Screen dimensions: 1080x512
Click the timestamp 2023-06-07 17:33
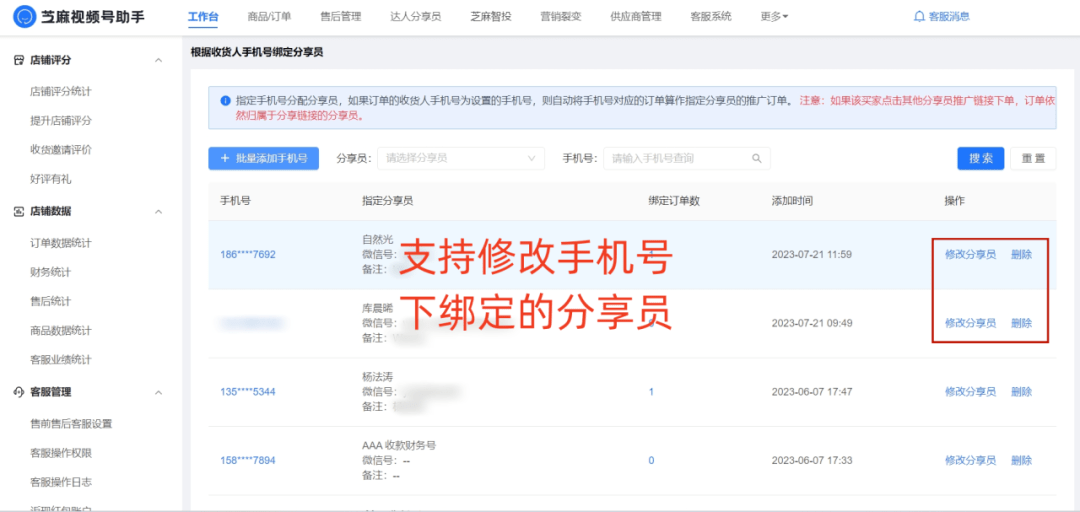coord(812,460)
